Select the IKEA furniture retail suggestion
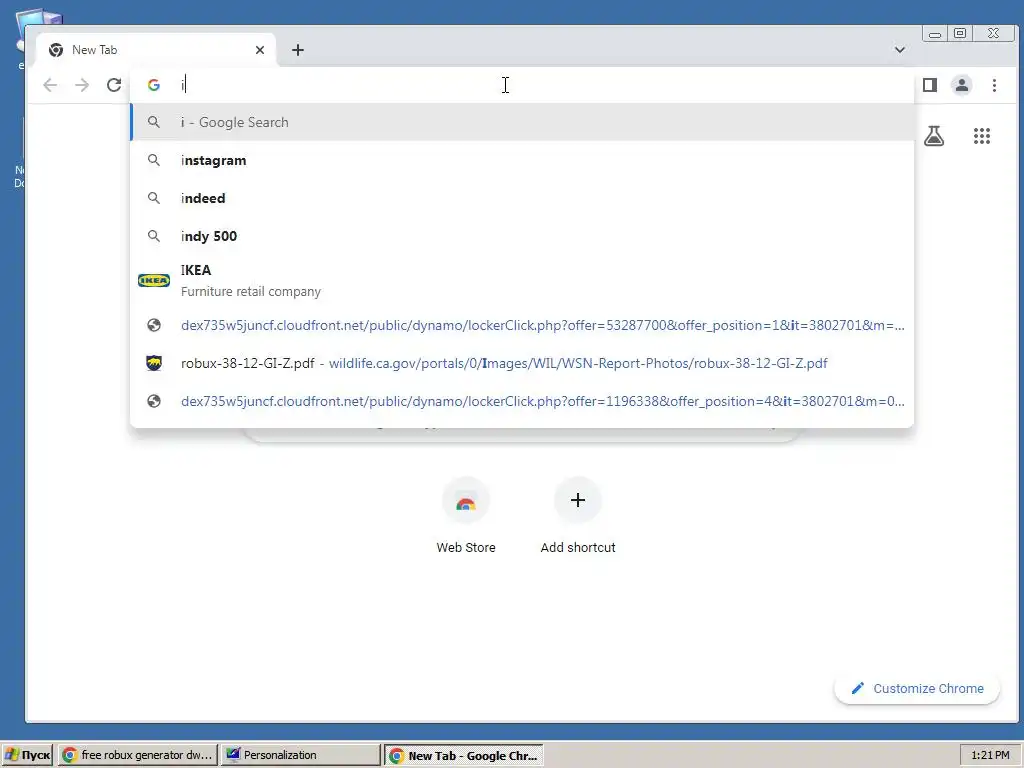The width and height of the screenshot is (1024, 768). point(522,280)
